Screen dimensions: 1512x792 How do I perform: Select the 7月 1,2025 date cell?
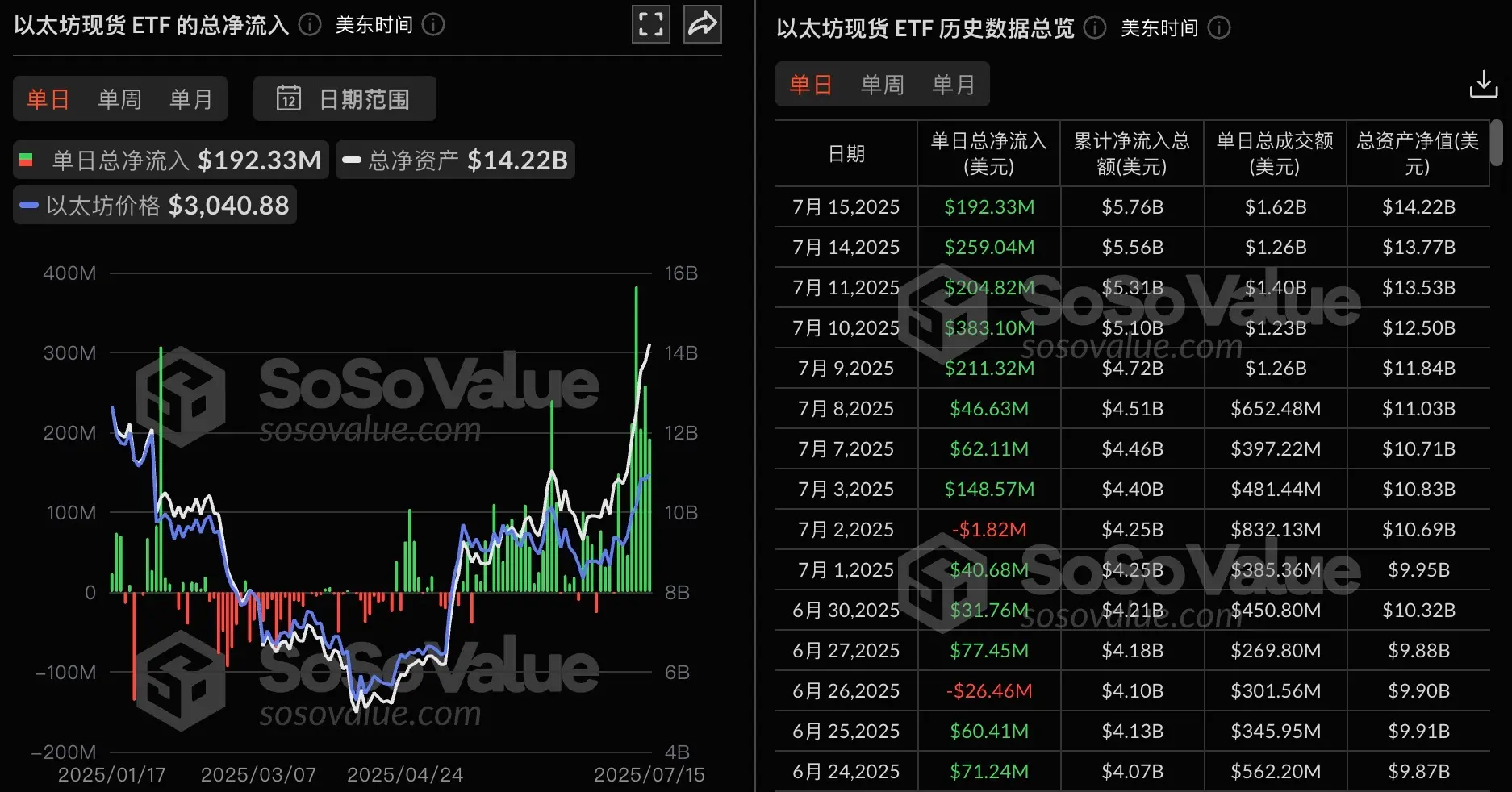click(846, 570)
